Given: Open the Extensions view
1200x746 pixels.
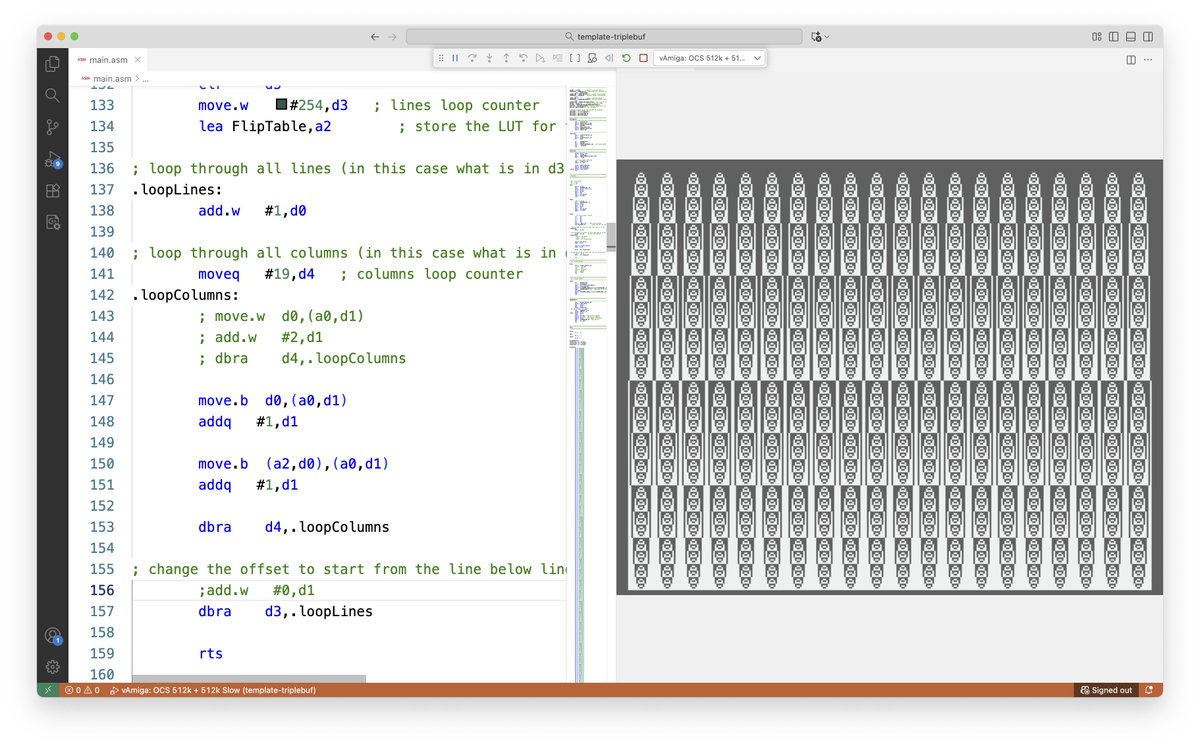Looking at the screenshot, I should 52,191.
